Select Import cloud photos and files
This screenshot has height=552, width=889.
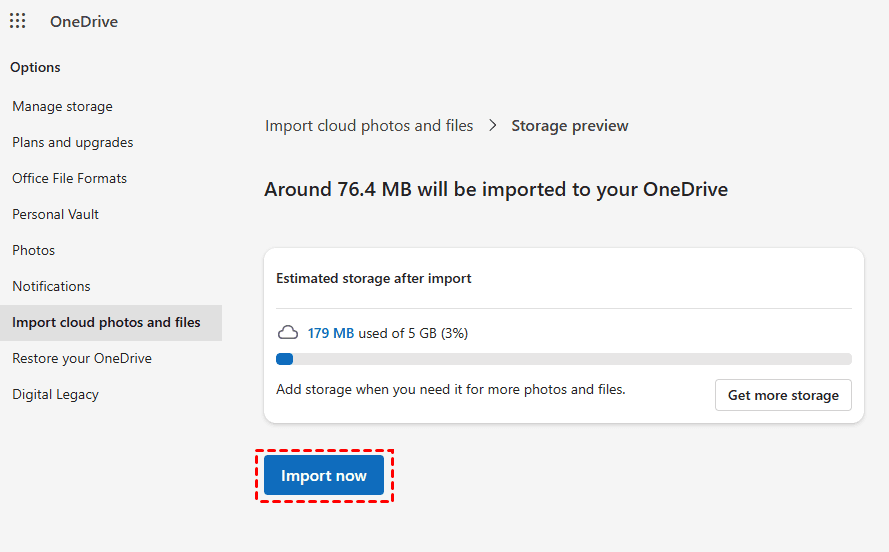coord(106,322)
